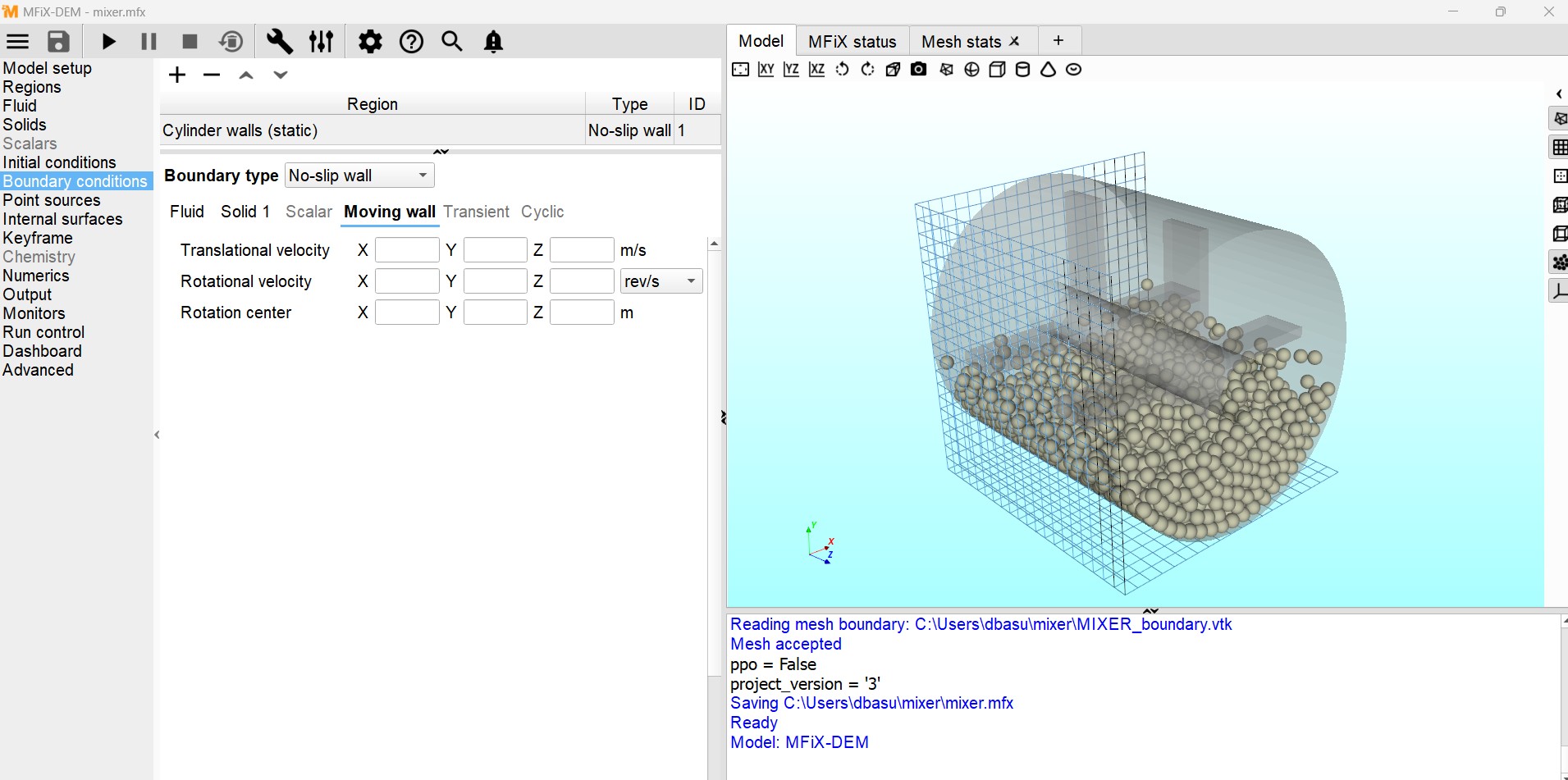Viewport: 1568px width, 780px height.
Task: Pause the running simulation
Action: (x=149, y=42)
